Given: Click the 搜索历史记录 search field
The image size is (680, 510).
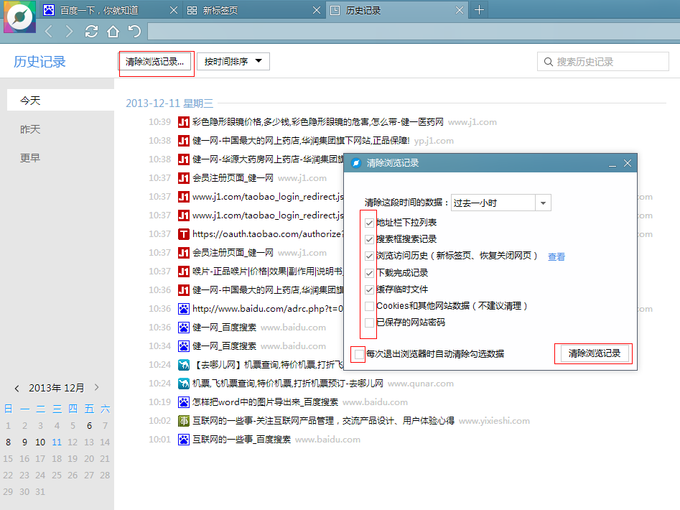Looking at the screenshot, I should pos(603,62).
